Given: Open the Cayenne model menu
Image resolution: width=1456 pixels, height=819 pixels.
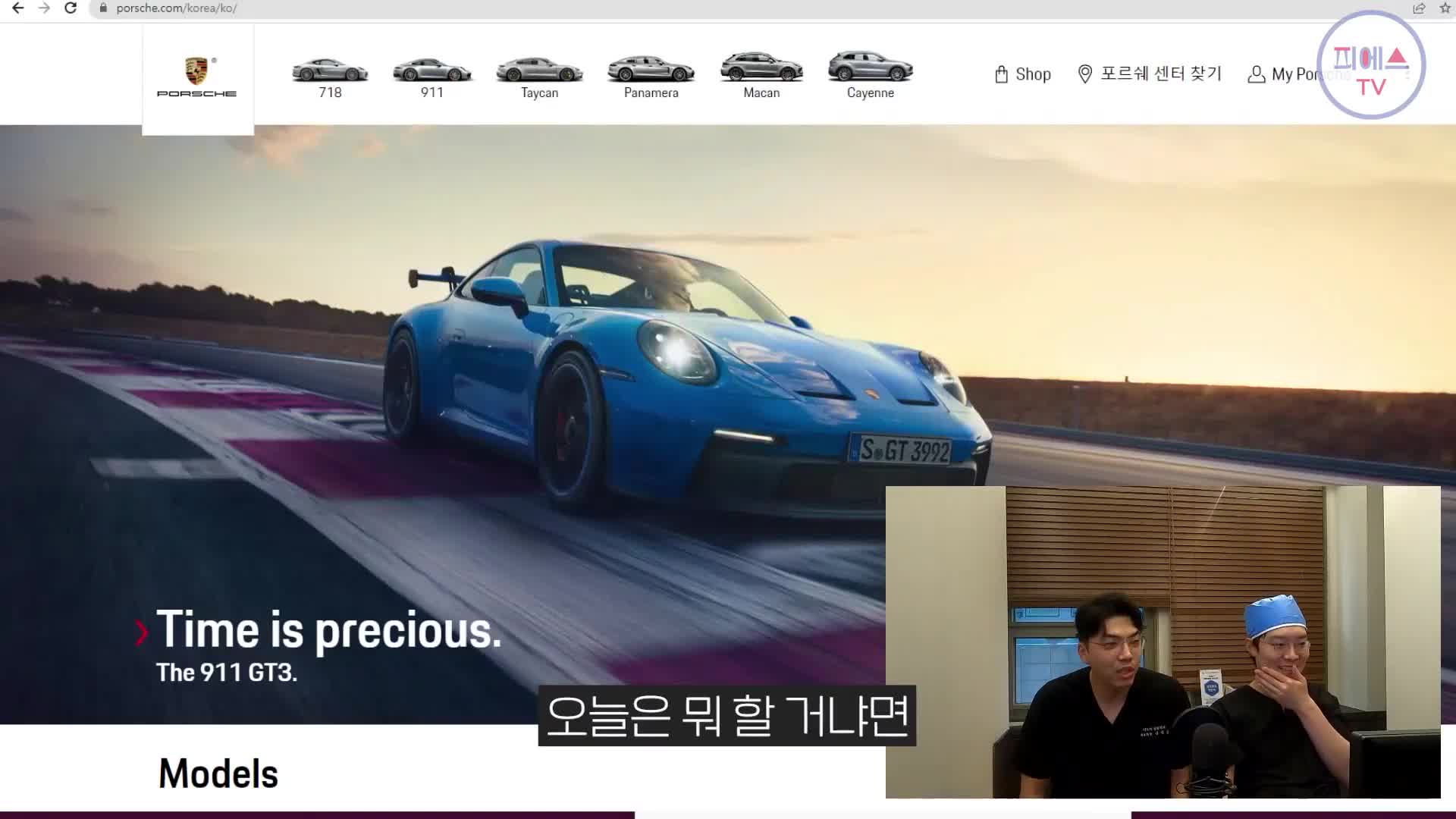Looking at the screenshot, I should tap(871, 76).
